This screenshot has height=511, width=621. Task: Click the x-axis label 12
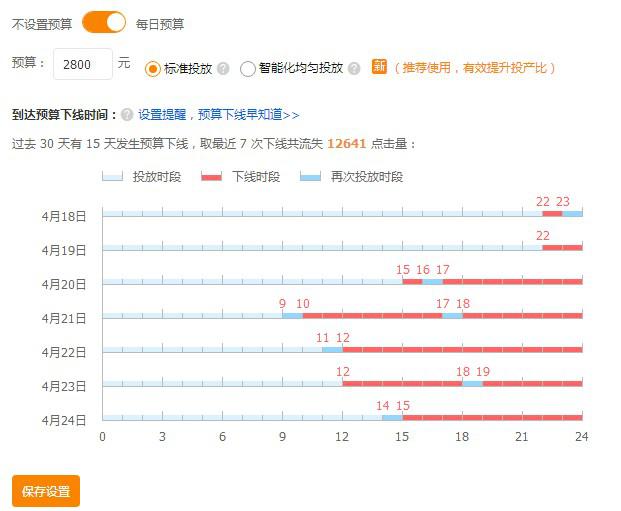[342, 437]
